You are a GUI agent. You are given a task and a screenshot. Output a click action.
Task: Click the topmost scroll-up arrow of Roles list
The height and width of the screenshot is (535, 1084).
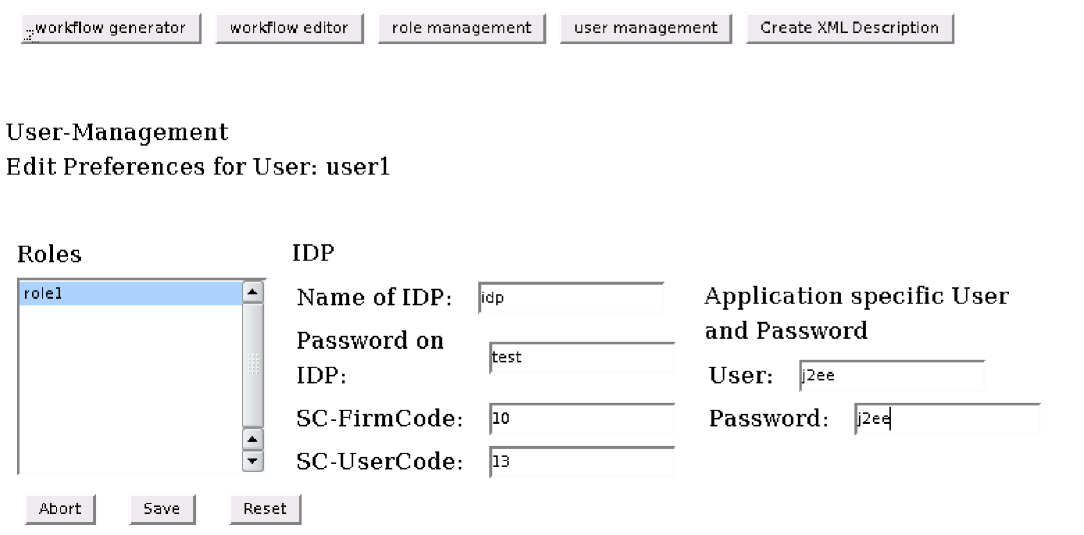pos(253,292)
